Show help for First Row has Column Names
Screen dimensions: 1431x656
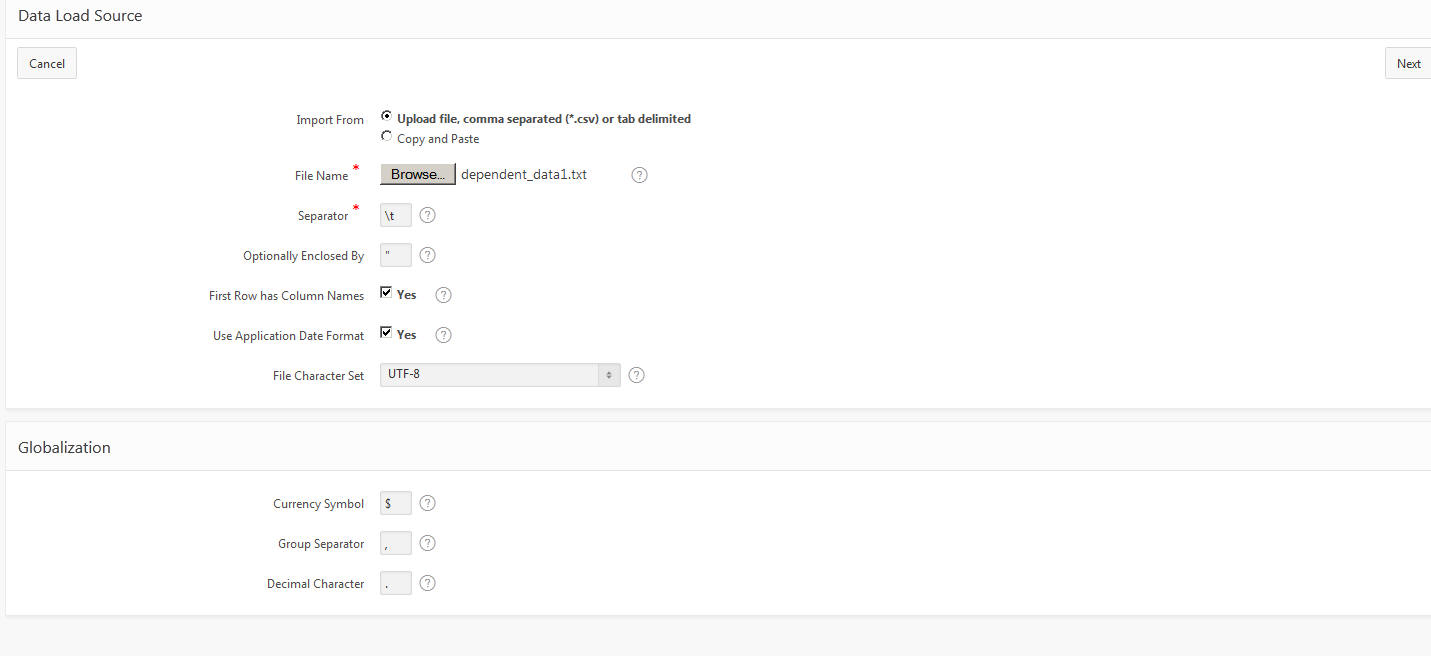(444, 295)
